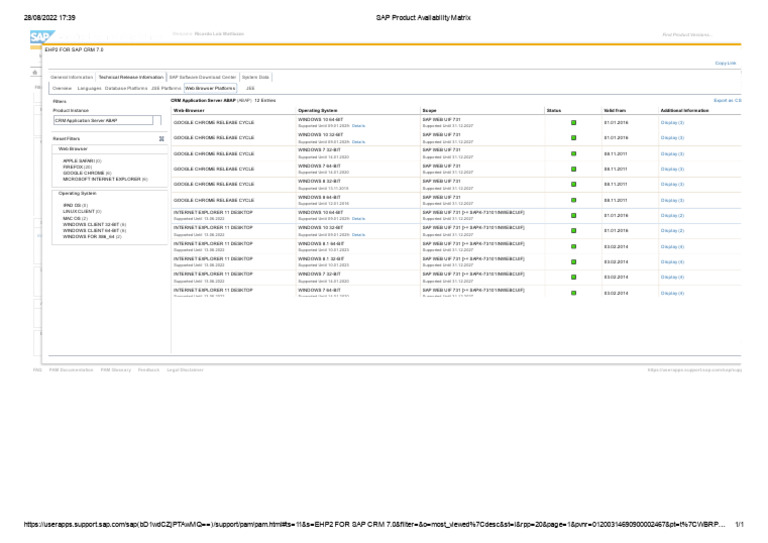The image size is (768, 543).
Task: Click the home icon in left sidebar
Action: tap(37, 73)
